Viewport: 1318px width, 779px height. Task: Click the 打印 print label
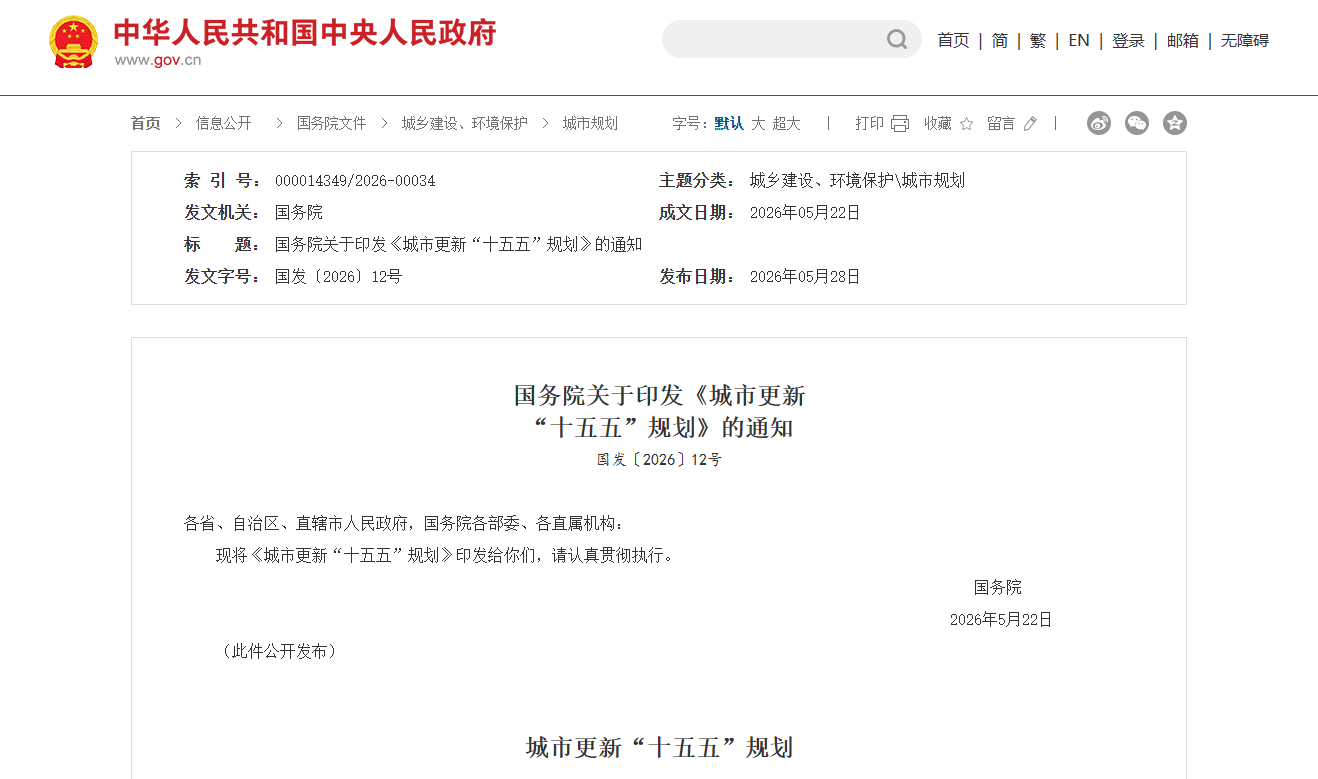(869, 123)
